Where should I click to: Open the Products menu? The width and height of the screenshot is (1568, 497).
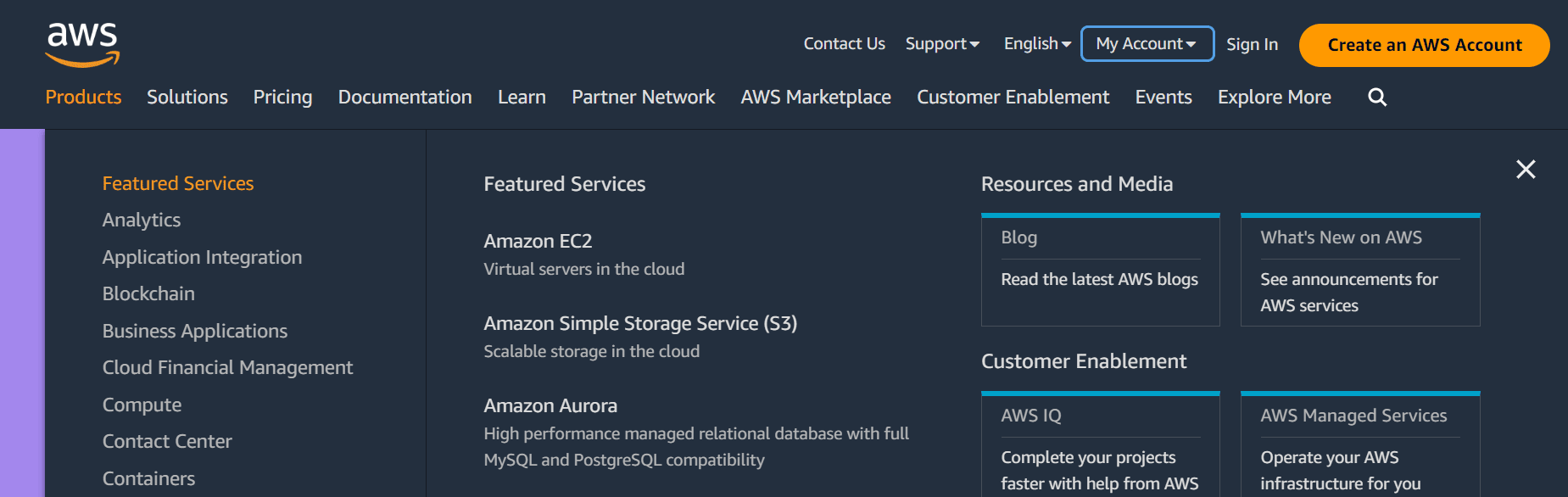pyautogui.click(x=83, y=98)
